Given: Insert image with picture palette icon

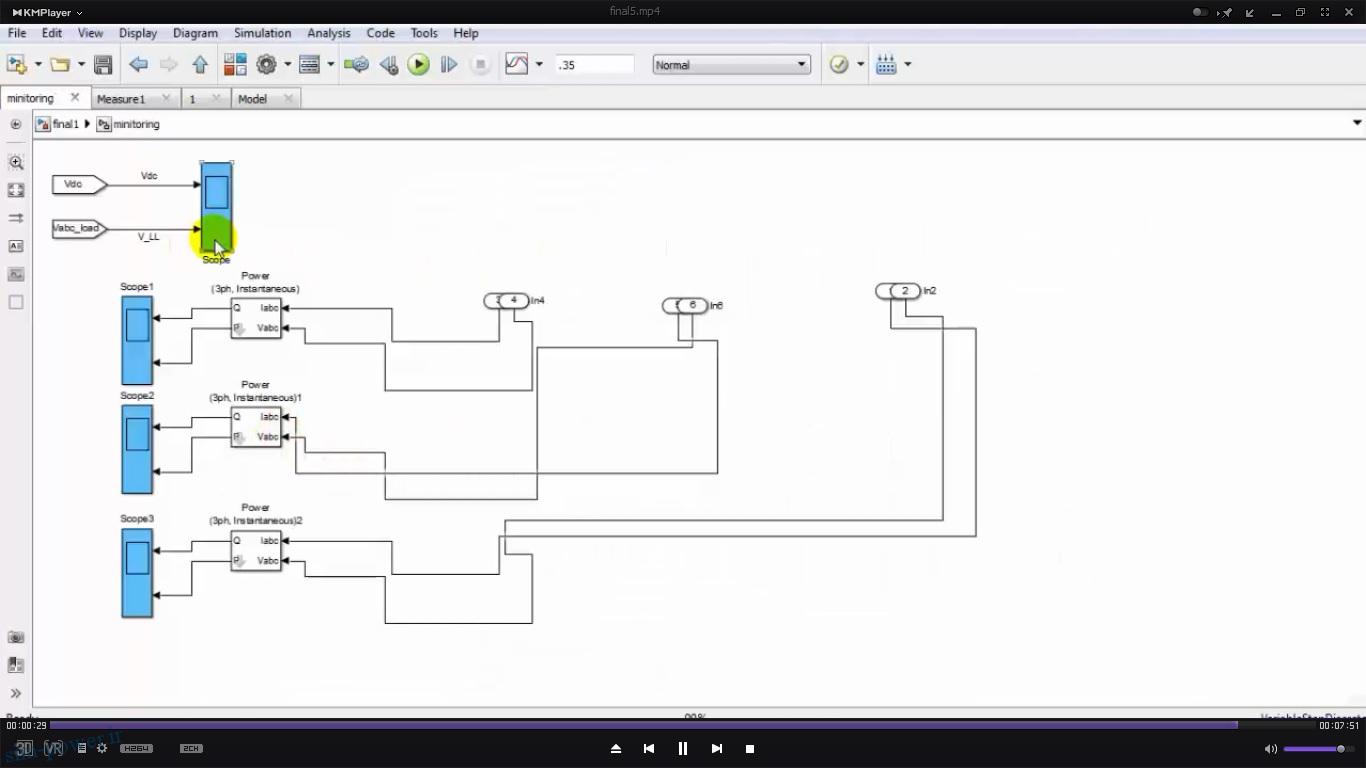Looking at the screenshot, I should (16, 274).
